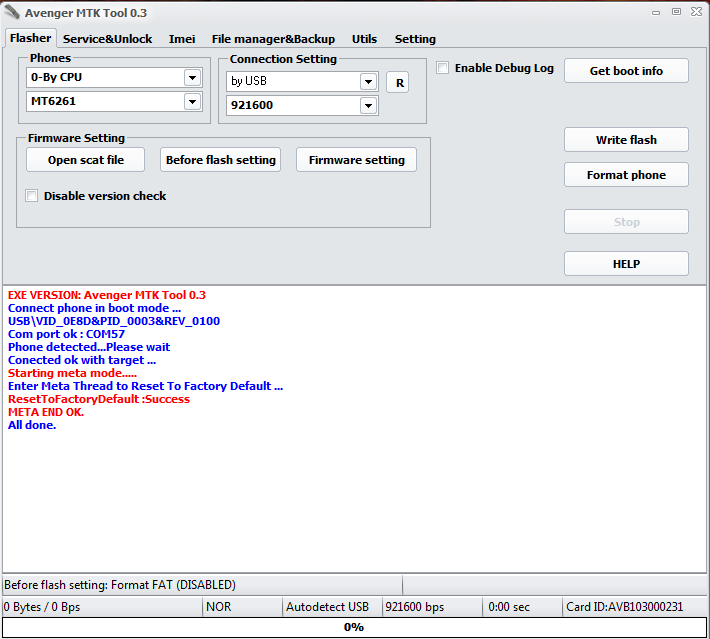Open Before flash setting button

coord(221,160)
